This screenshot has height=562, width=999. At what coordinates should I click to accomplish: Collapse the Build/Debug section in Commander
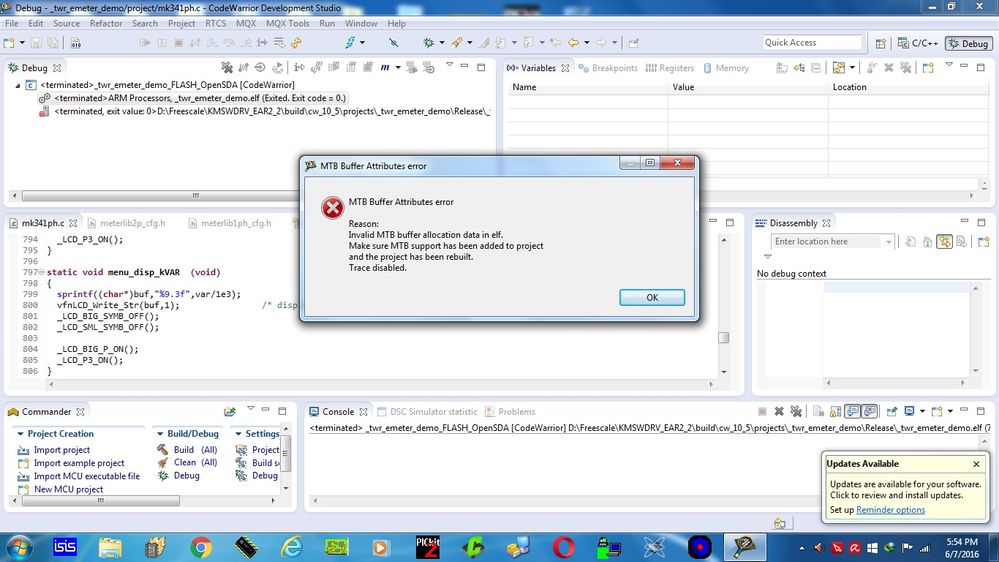point(160,434)
